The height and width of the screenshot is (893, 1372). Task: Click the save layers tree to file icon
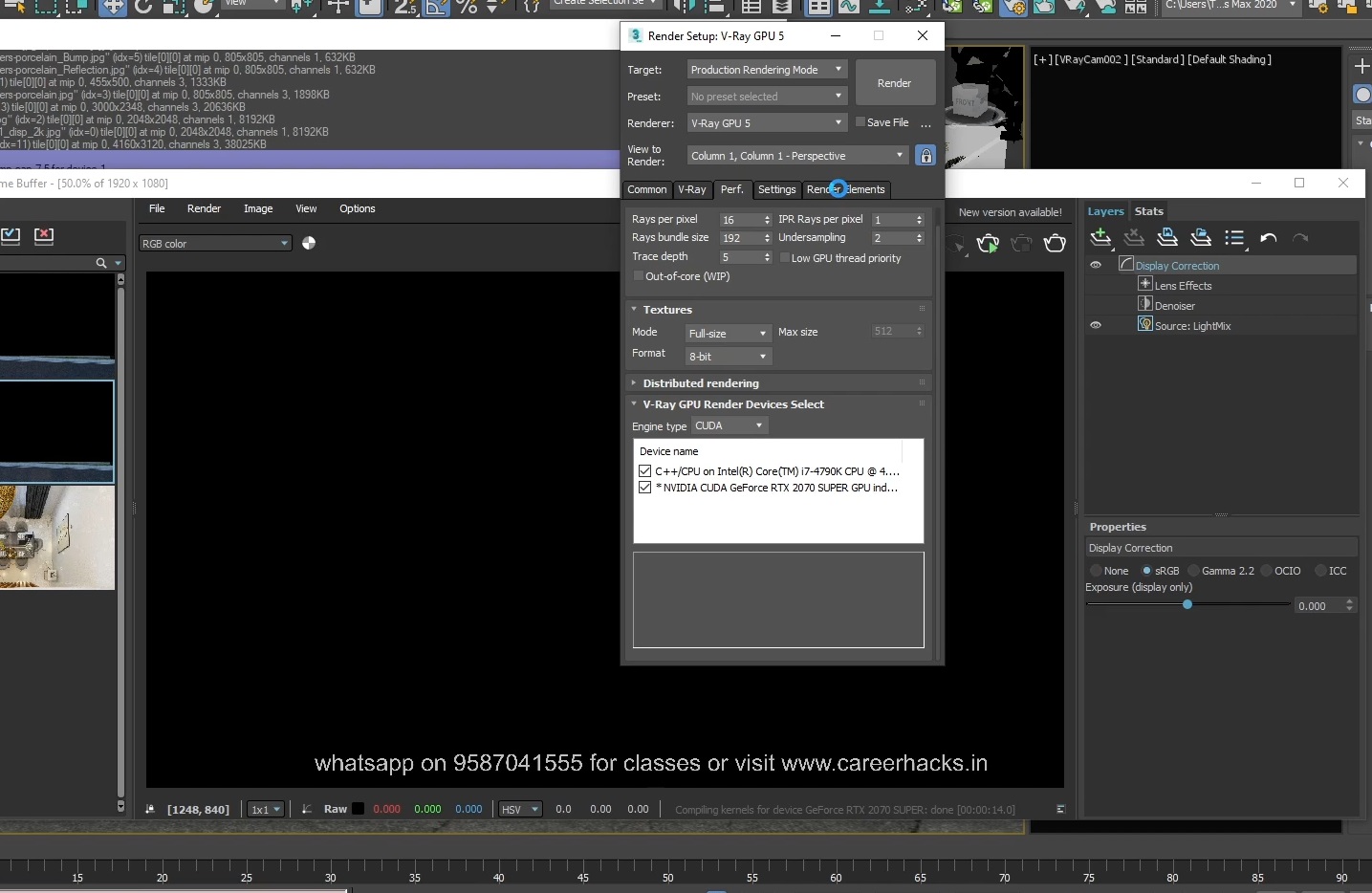1167,237
